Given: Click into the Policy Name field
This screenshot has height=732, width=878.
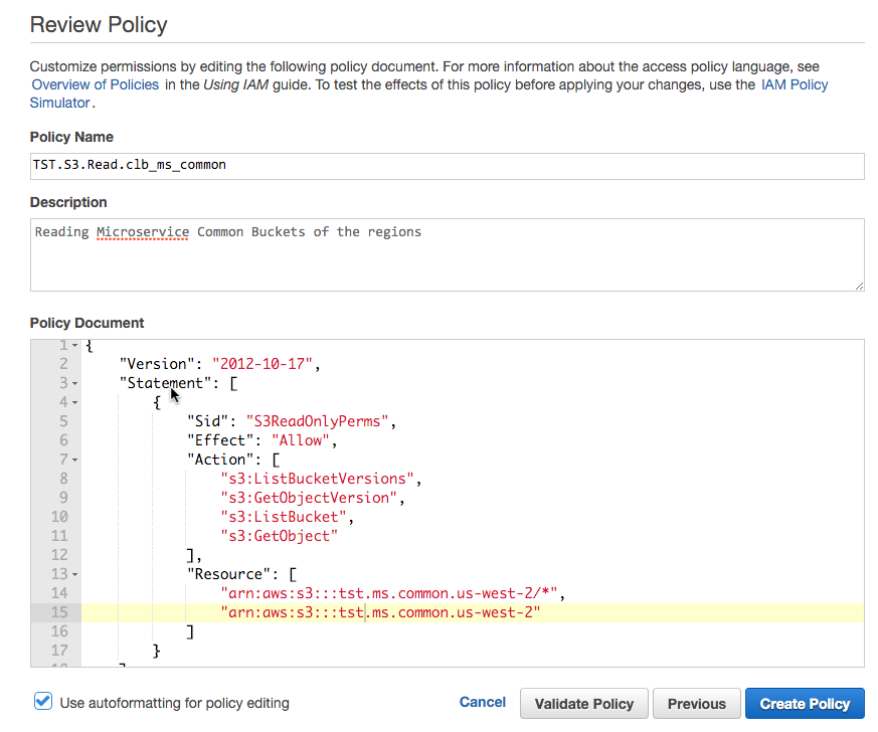Looking at the screenshot, I should pos(446,165).
